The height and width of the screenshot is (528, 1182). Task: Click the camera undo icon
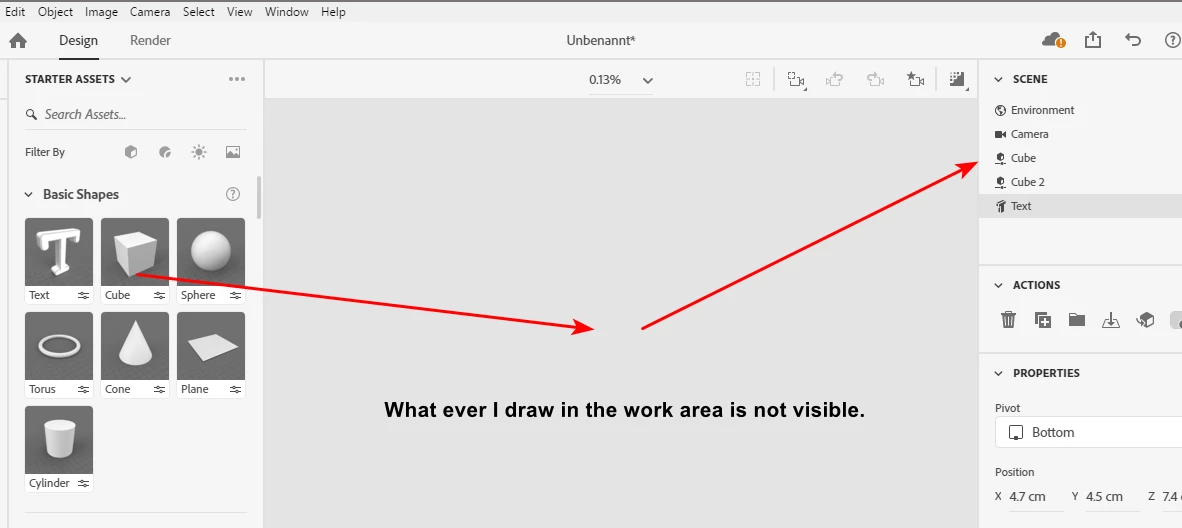(834, 79)
